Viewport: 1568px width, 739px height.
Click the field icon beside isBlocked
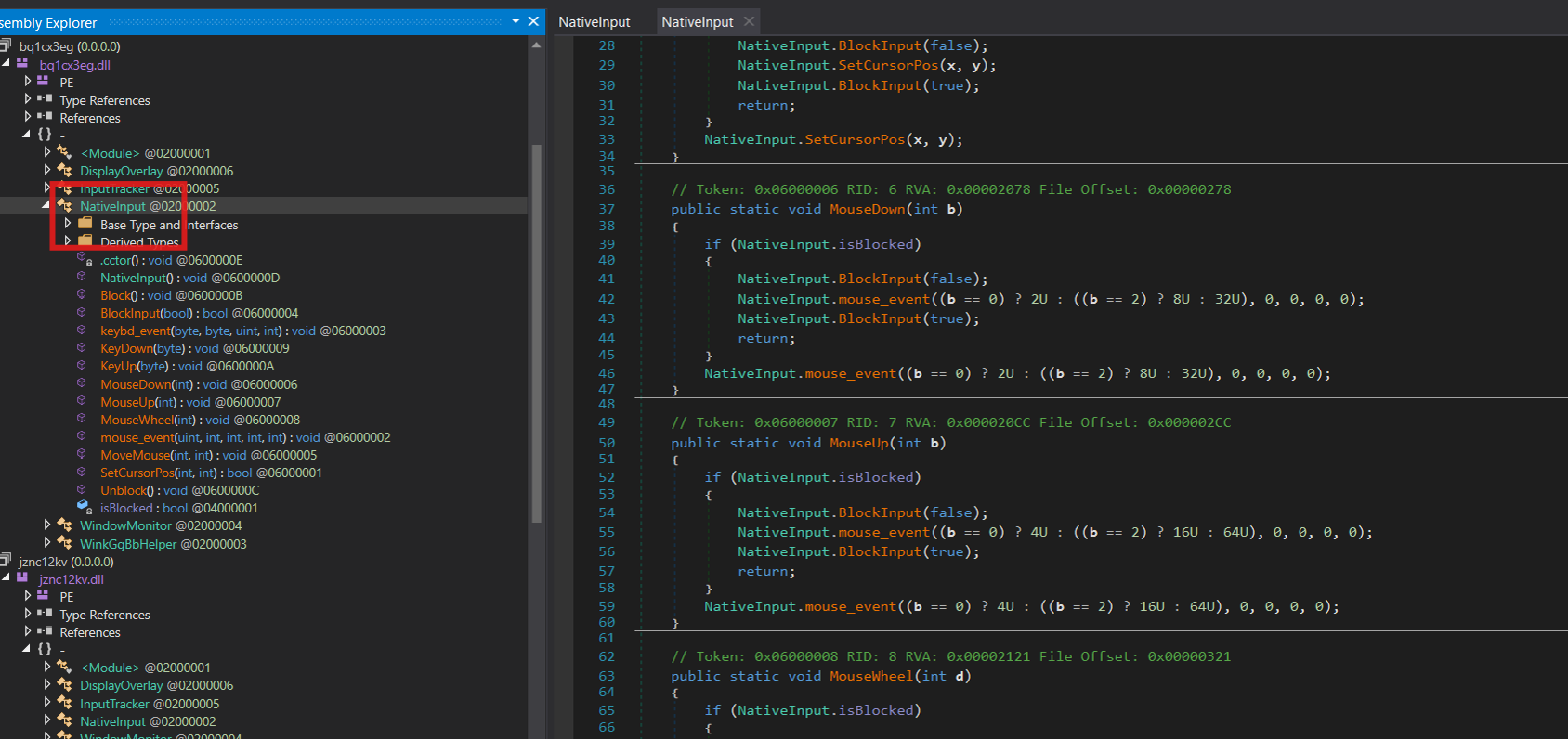click(84, 507)
